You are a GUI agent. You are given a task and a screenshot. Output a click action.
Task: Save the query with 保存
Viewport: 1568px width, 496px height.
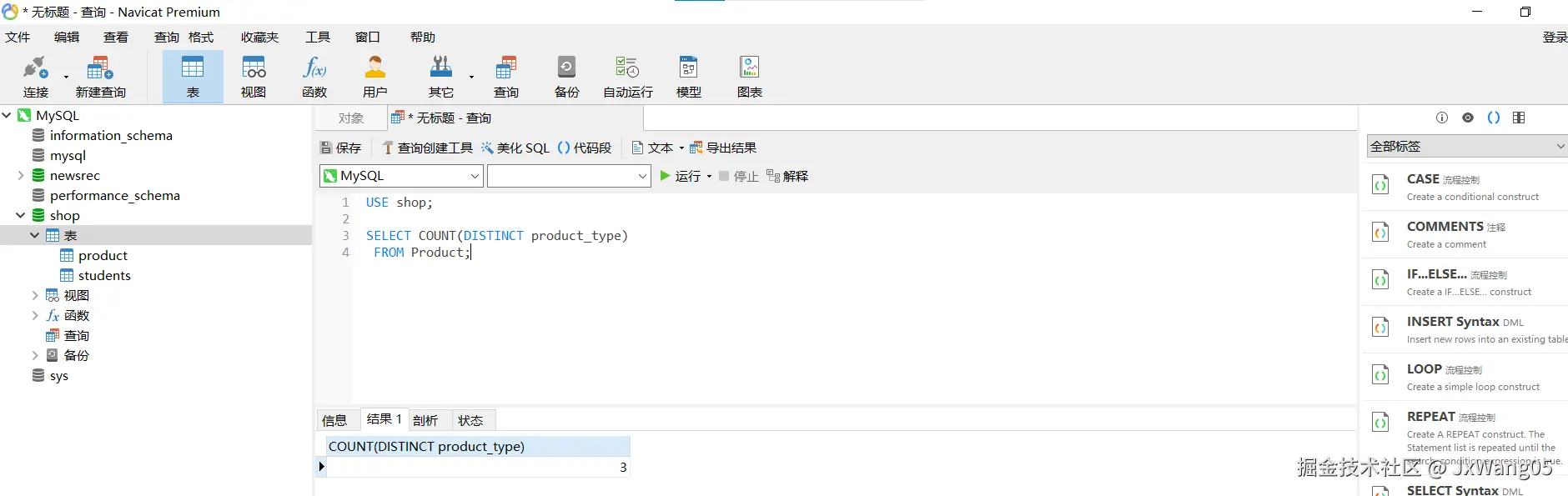coord(340,148)
